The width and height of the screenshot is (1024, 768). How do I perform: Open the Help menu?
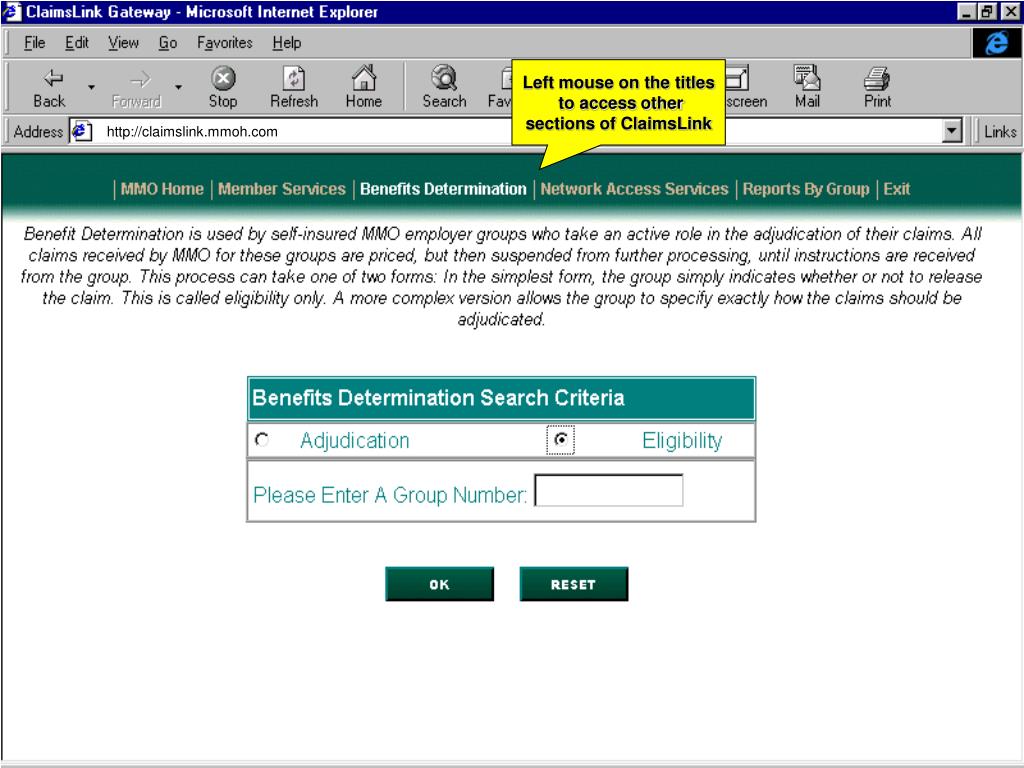click(x=287, y=43)
